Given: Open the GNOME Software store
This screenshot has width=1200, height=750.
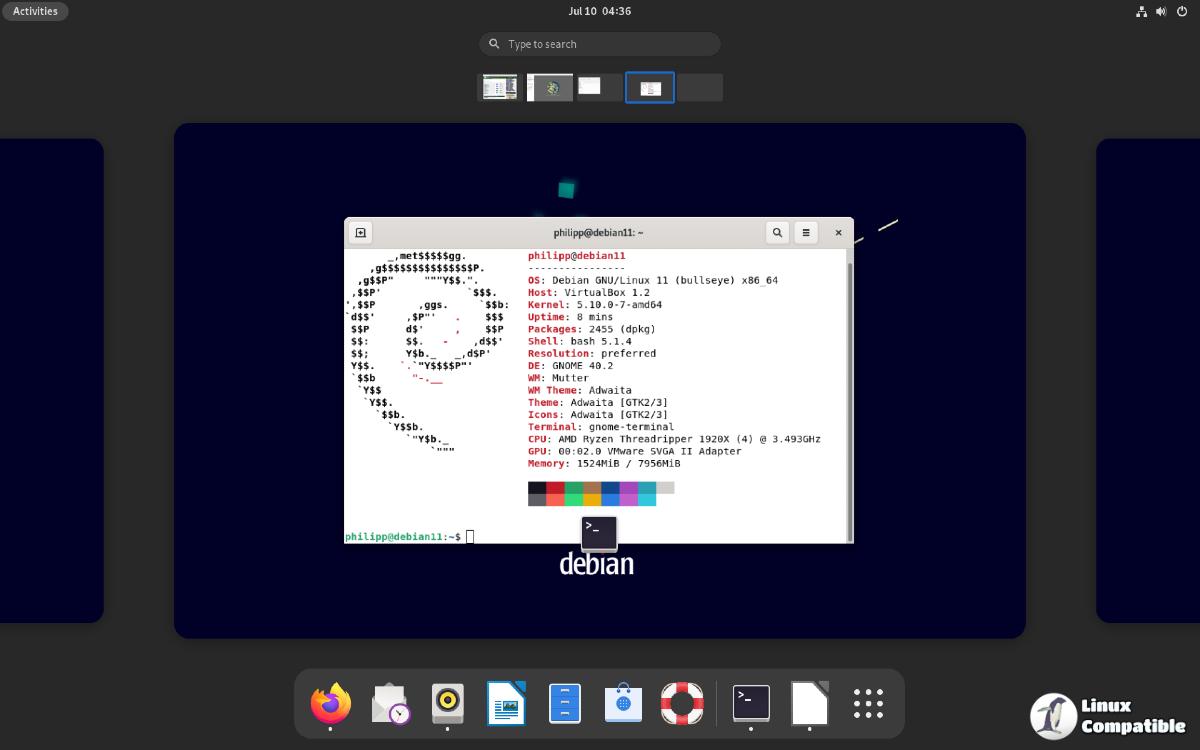Looking at the screenshot, I should (x=623, y=704).
